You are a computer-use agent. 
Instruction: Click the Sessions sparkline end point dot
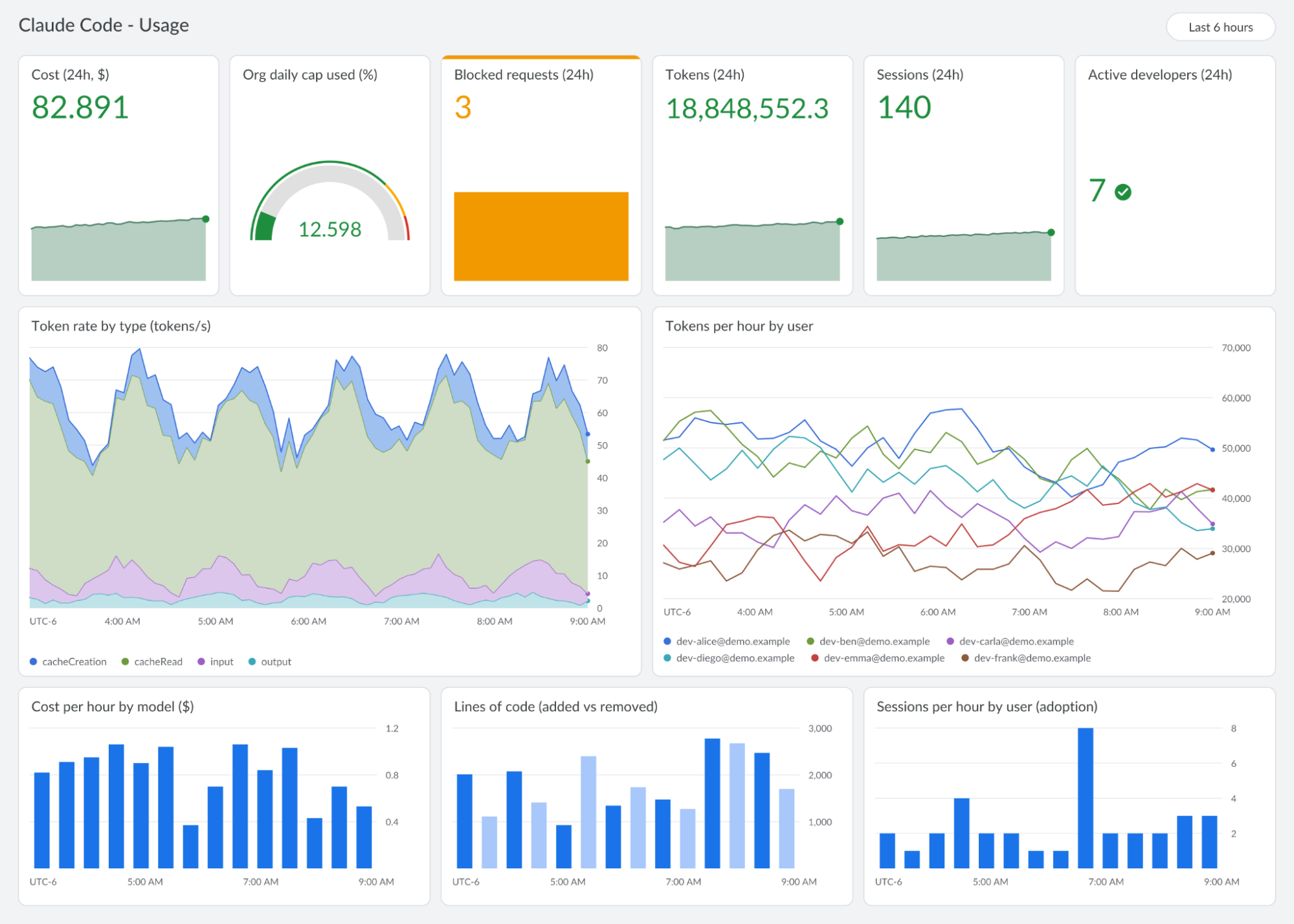[1051, 232]
